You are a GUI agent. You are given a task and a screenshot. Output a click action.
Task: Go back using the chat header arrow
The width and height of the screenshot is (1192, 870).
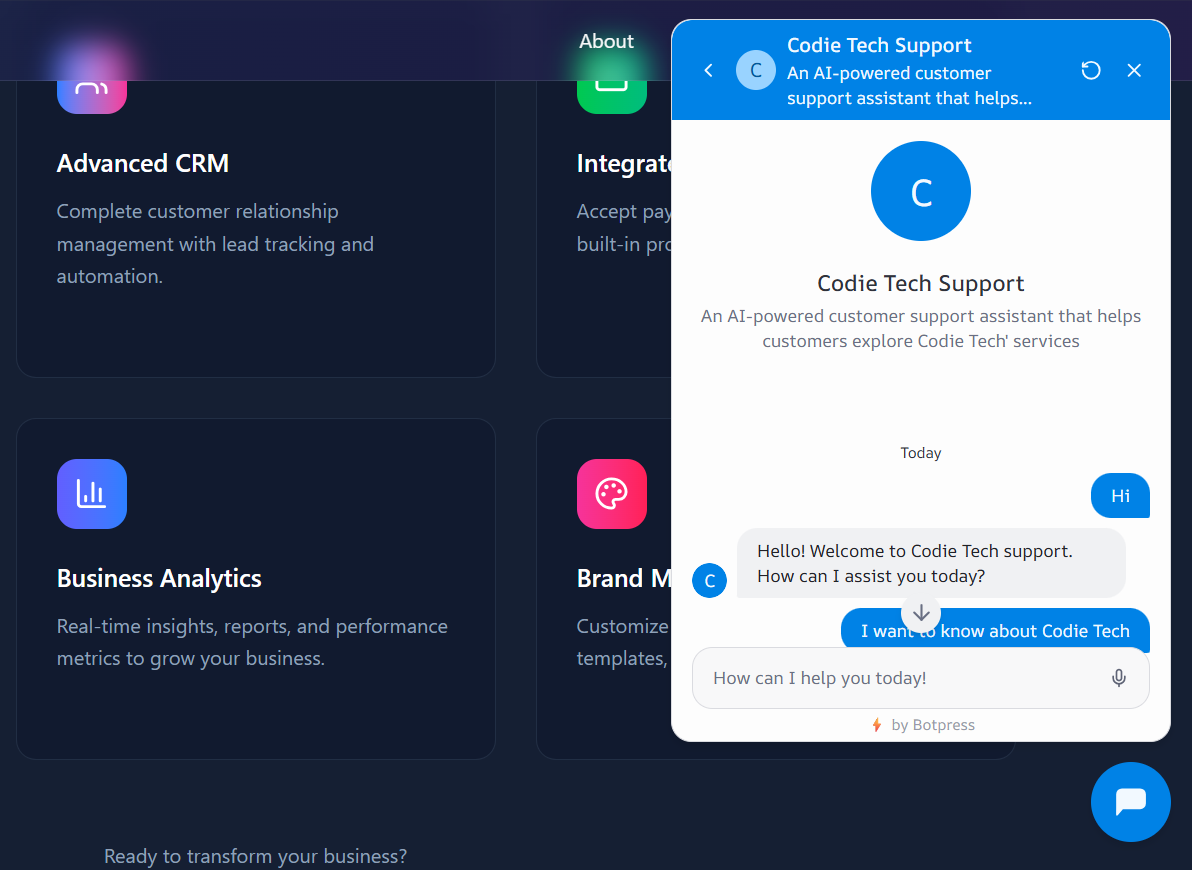[709, 71]
